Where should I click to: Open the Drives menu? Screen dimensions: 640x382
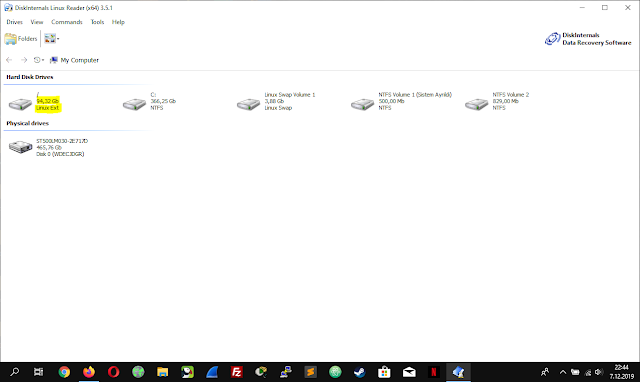(14, 22)
